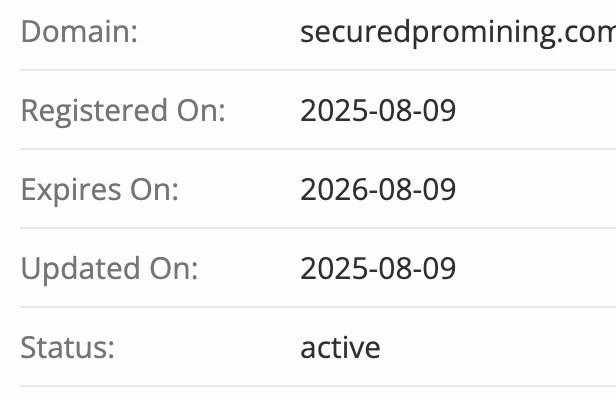Click the divider below the Expires On row
The width and height of the screenshot is (616, 402).
(308, 228)
